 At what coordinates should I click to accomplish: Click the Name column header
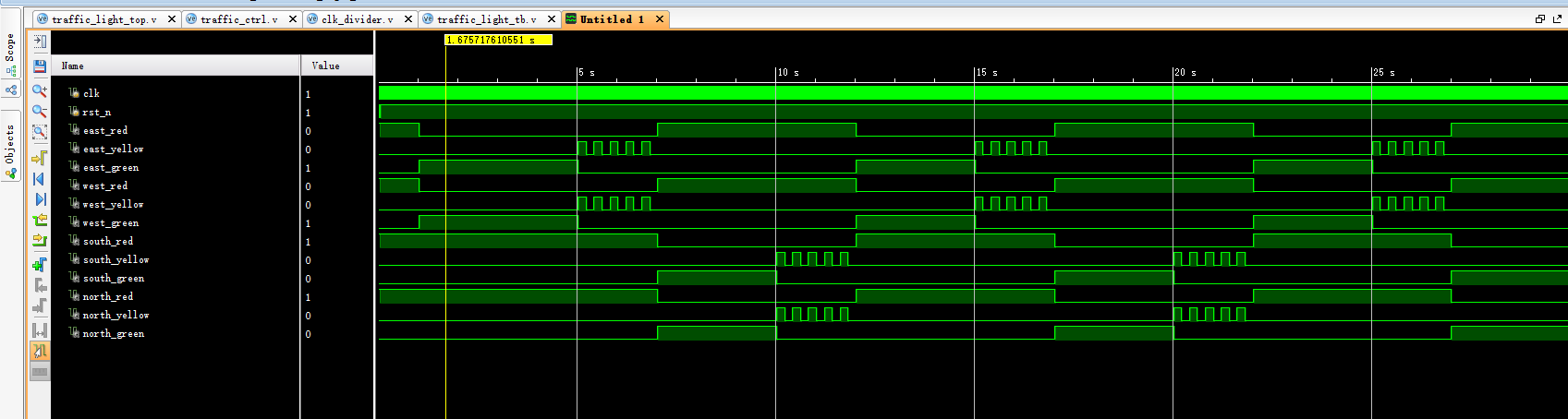click(176, 66)
